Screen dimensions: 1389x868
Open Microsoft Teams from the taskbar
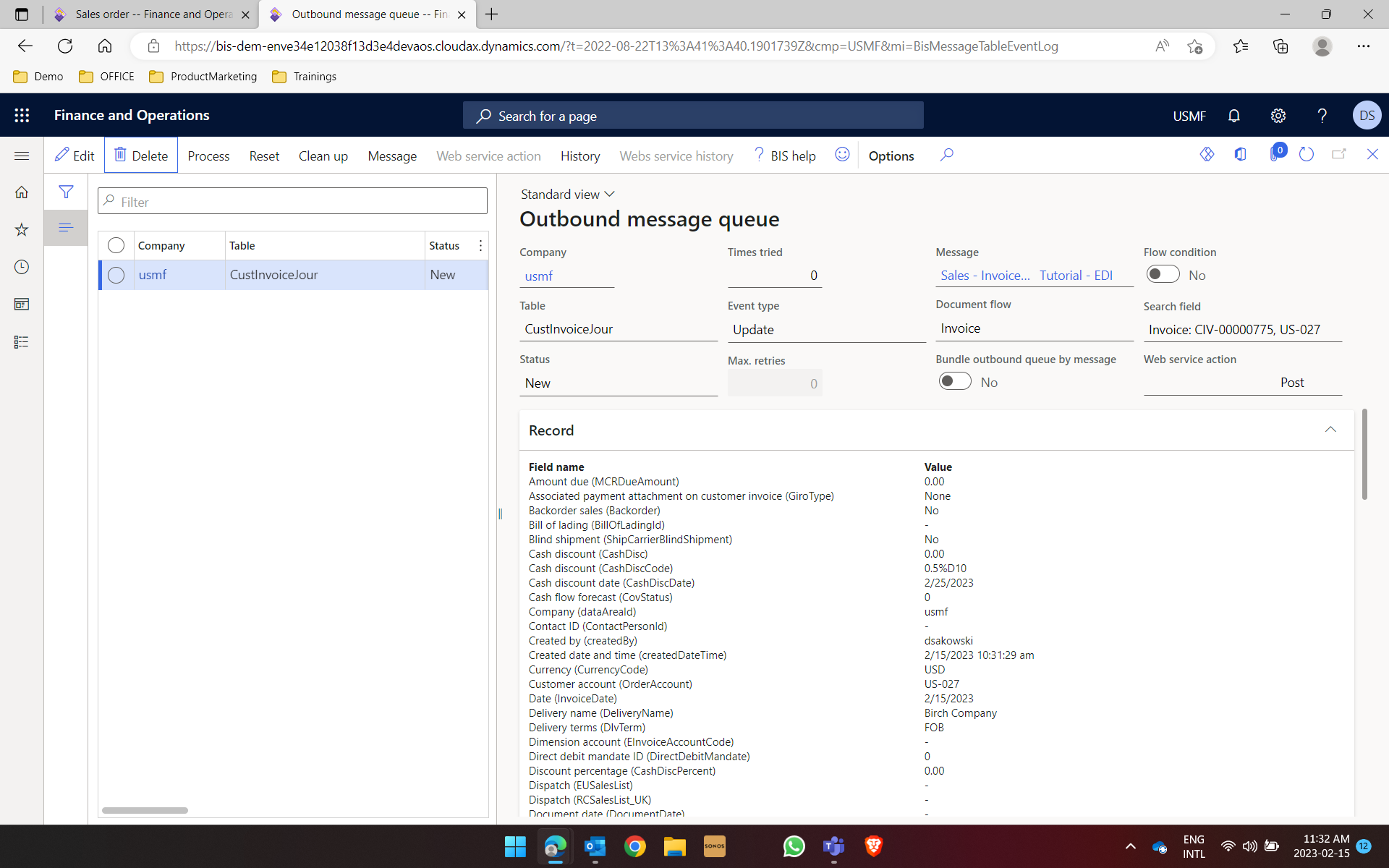[833, 846]
